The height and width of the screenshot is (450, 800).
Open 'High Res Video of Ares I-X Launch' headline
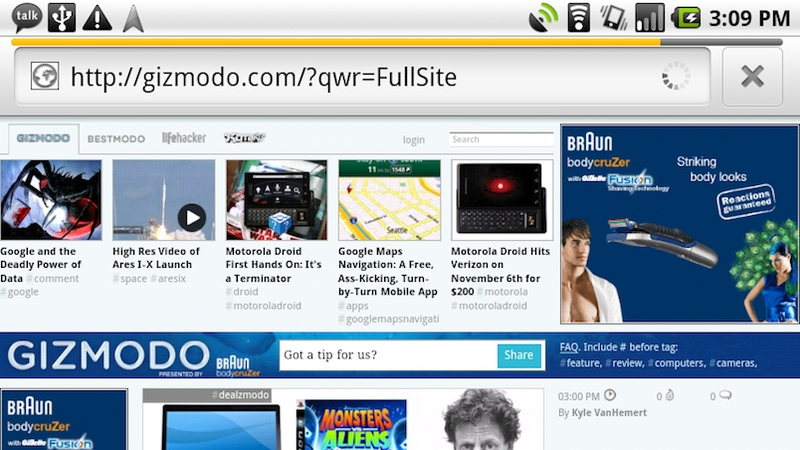(156, 258)
